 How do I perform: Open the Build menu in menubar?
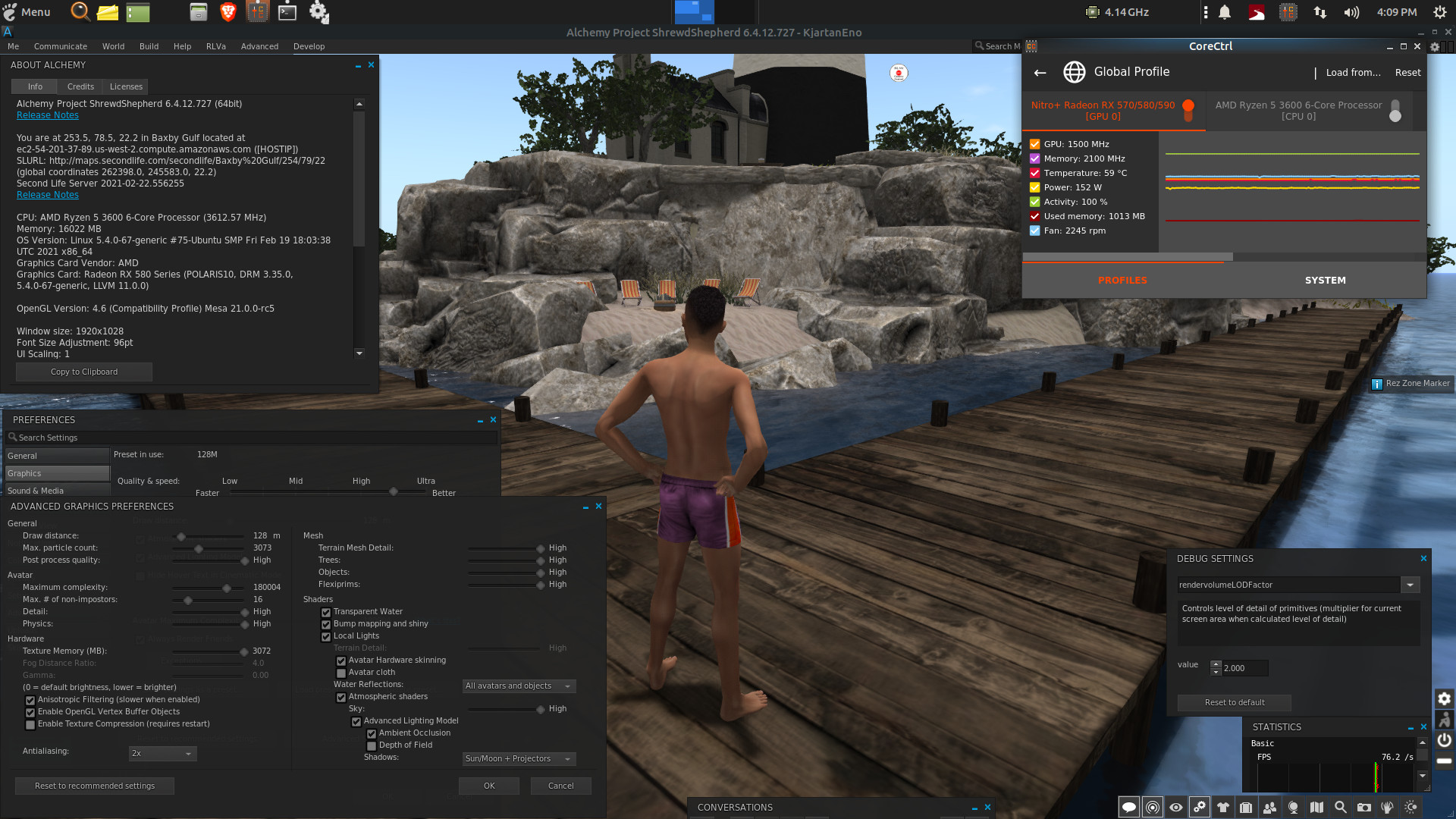(x=148, y=46)
